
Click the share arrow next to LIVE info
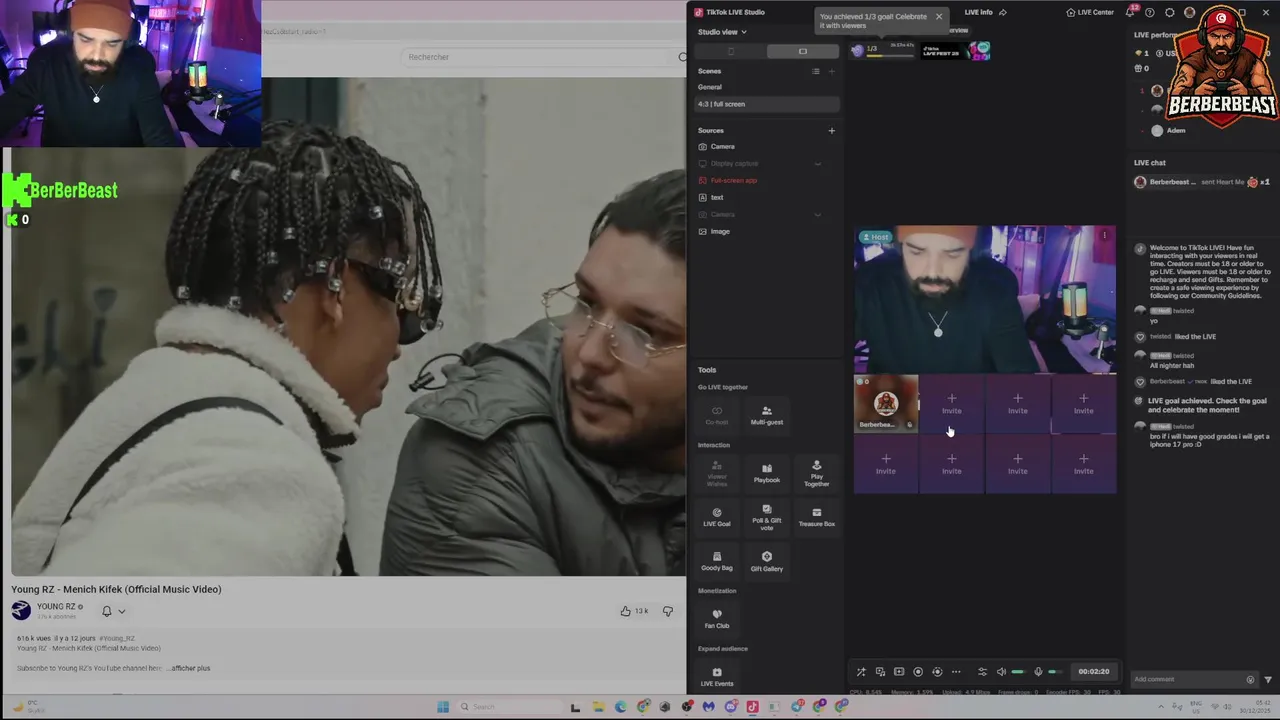tap(1003, 12)
